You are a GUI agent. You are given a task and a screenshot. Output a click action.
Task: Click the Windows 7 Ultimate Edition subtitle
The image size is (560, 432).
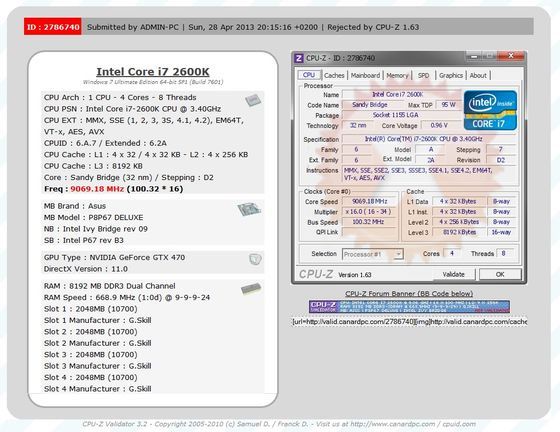coord(153,82)
